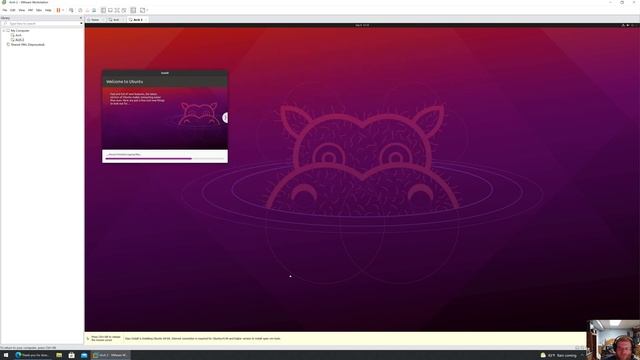Open the File menu in VMware Workstation
The height and width of the screenshot is (360, 640).
coord(5,10)
